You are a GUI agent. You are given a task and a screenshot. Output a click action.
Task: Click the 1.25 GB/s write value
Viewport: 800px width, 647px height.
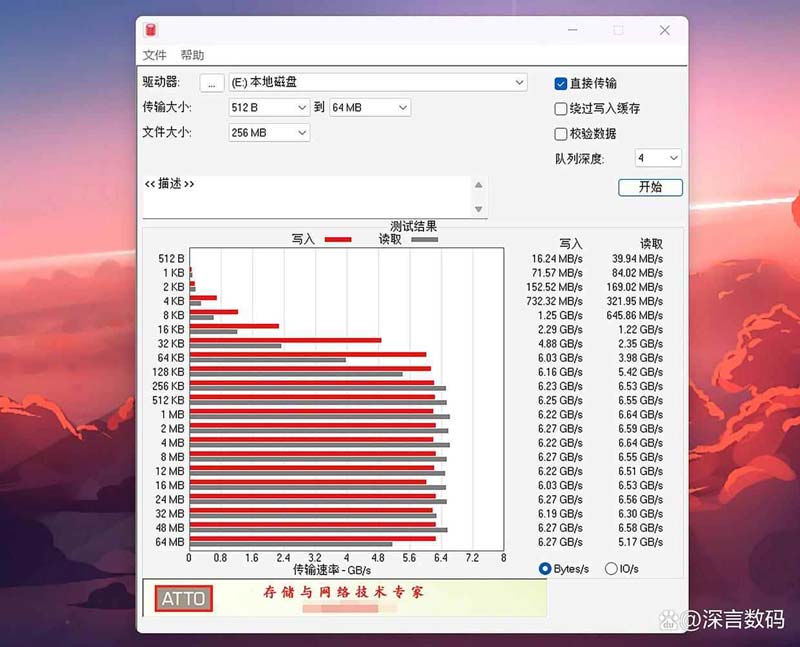pos(560,315)
